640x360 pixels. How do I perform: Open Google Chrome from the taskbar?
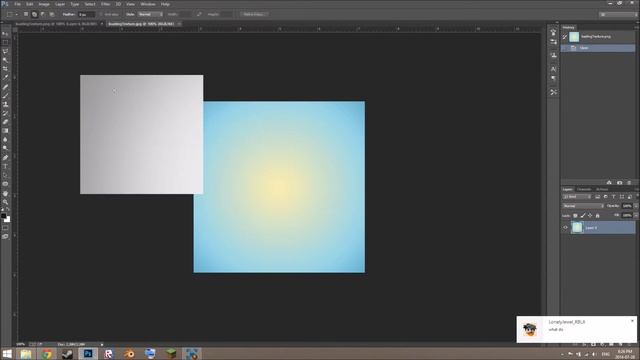point(47,353)
